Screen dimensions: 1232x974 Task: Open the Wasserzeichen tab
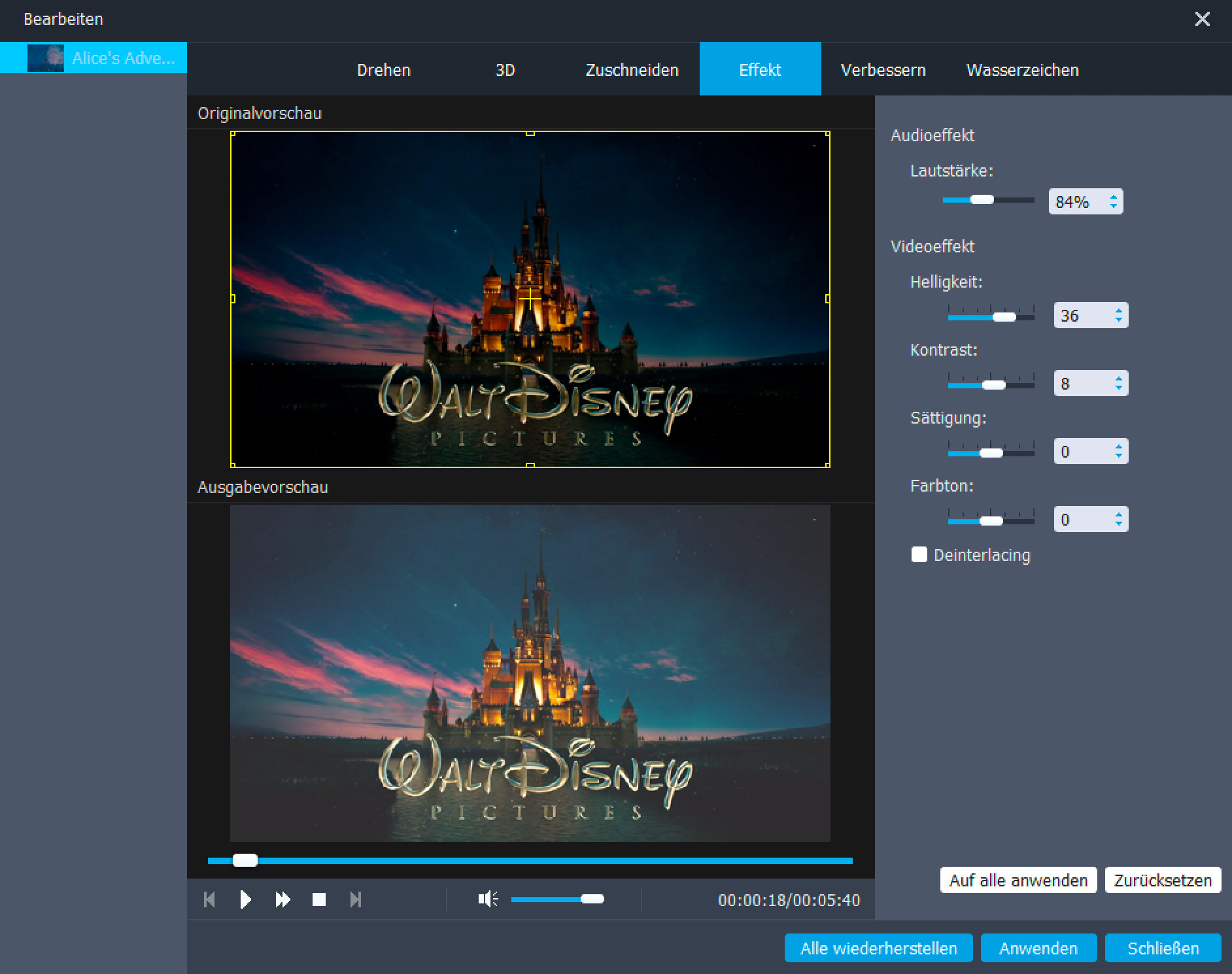[1023, 70]
